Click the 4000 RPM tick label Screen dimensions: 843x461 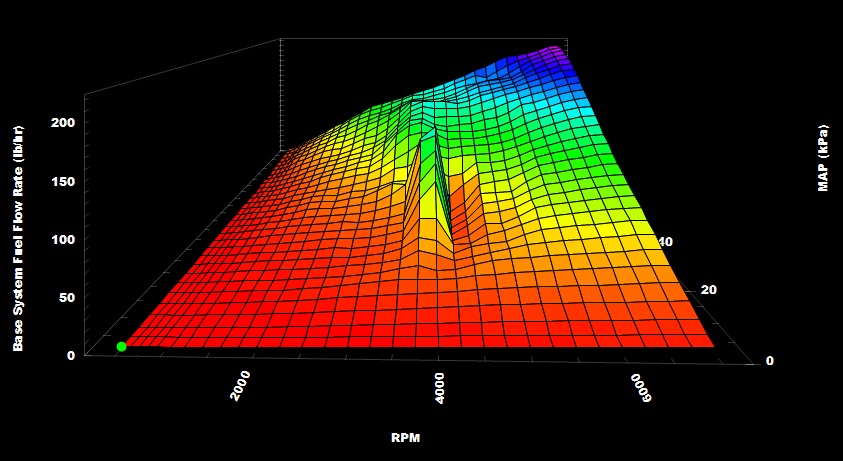440,388
